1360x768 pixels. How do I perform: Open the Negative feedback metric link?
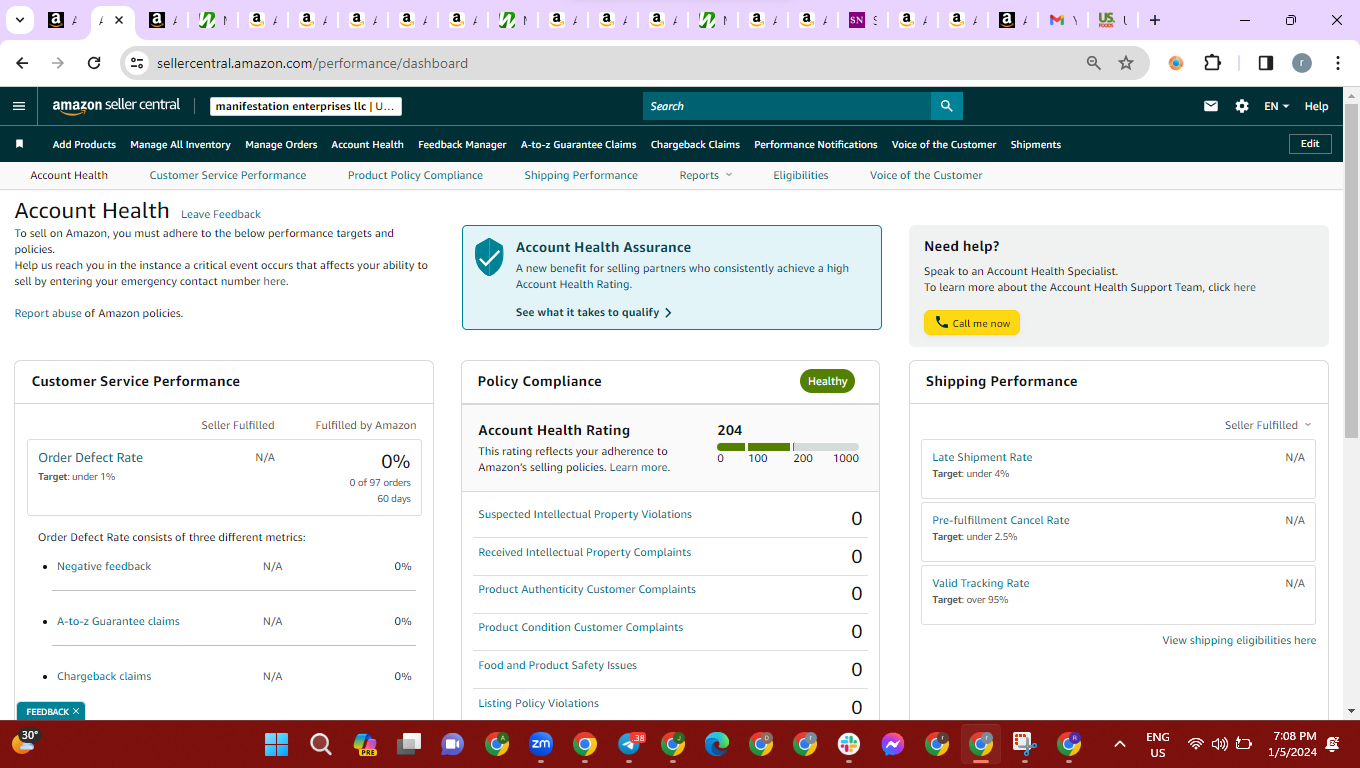click(x=104, y=566)
